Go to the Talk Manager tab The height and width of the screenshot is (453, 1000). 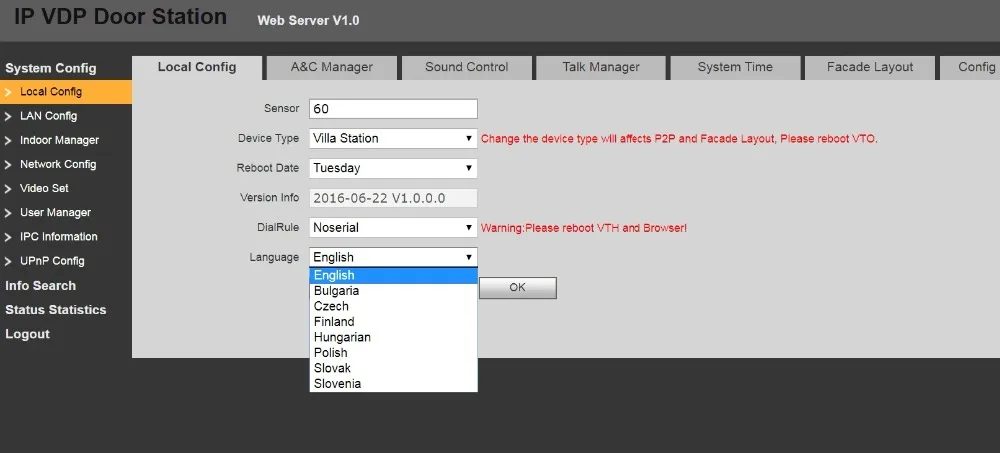point(601,67)
